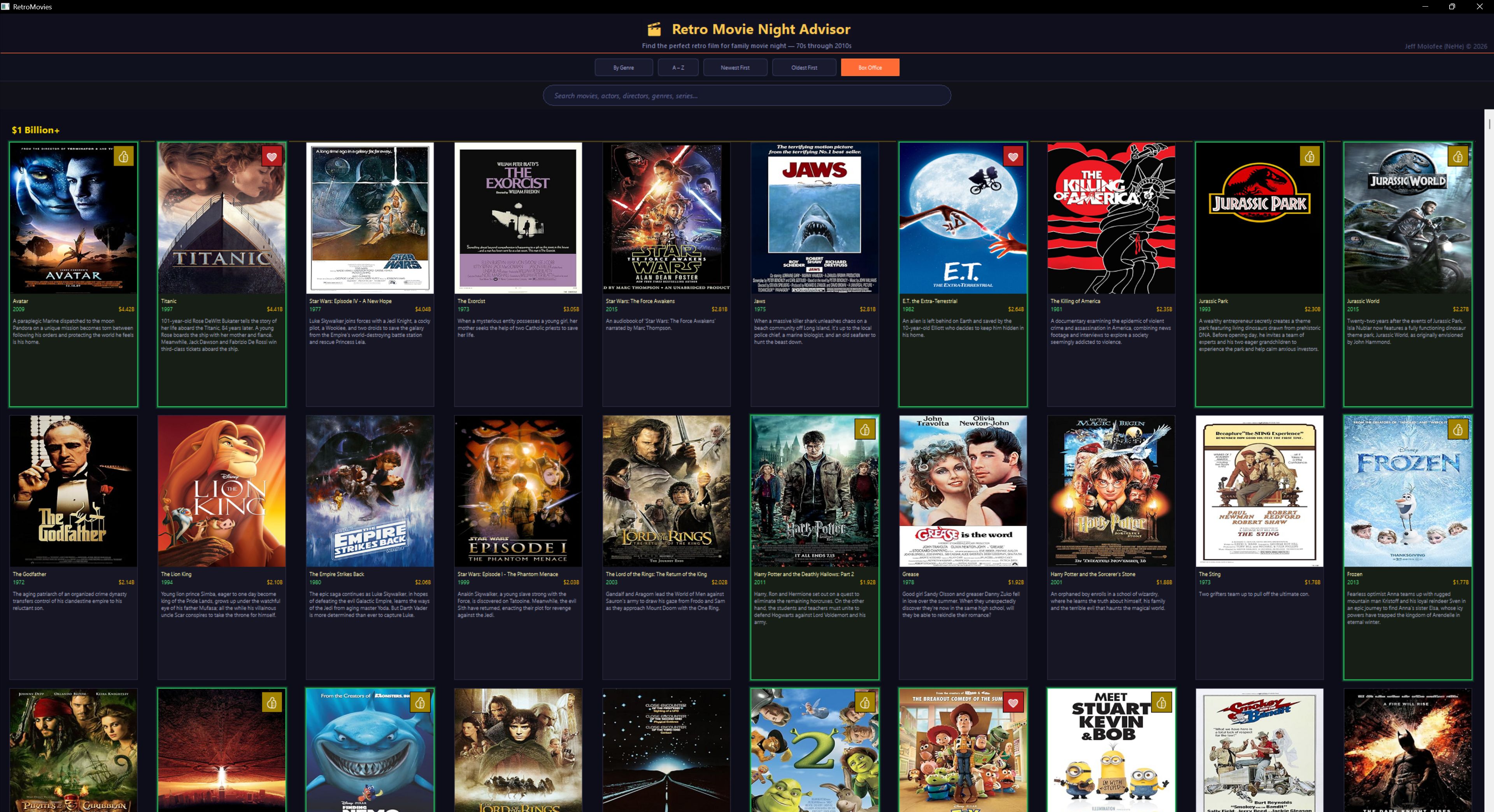1494x812 pixels.
Task: Open The Godfather poster
Action: [x=74, y=491]
